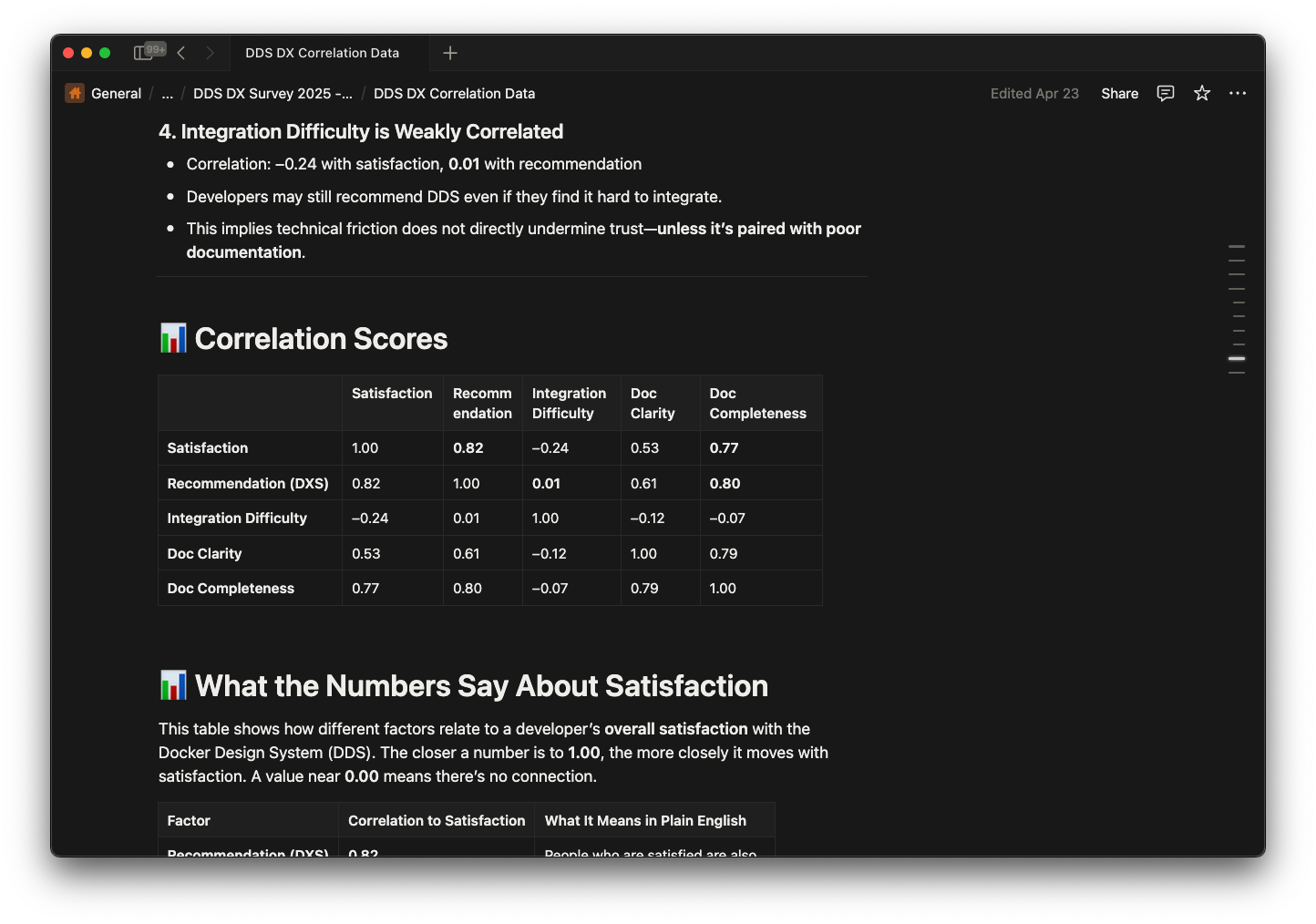The height and width of the screenshot is (924, 1316).
Task: Open the DDS DX Survey 2025 breadcrumb
Action: 272,93
